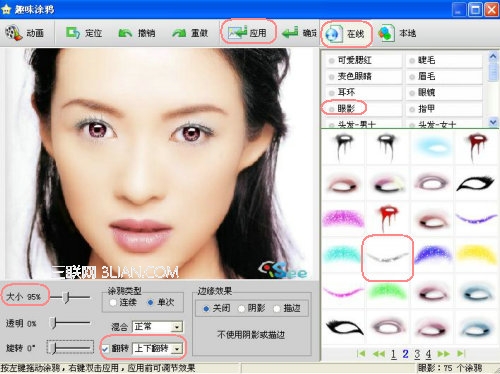This screenshot has height=374, width=500.
Task: Select the 可爱腮红 category
Action: coord(363,60)
